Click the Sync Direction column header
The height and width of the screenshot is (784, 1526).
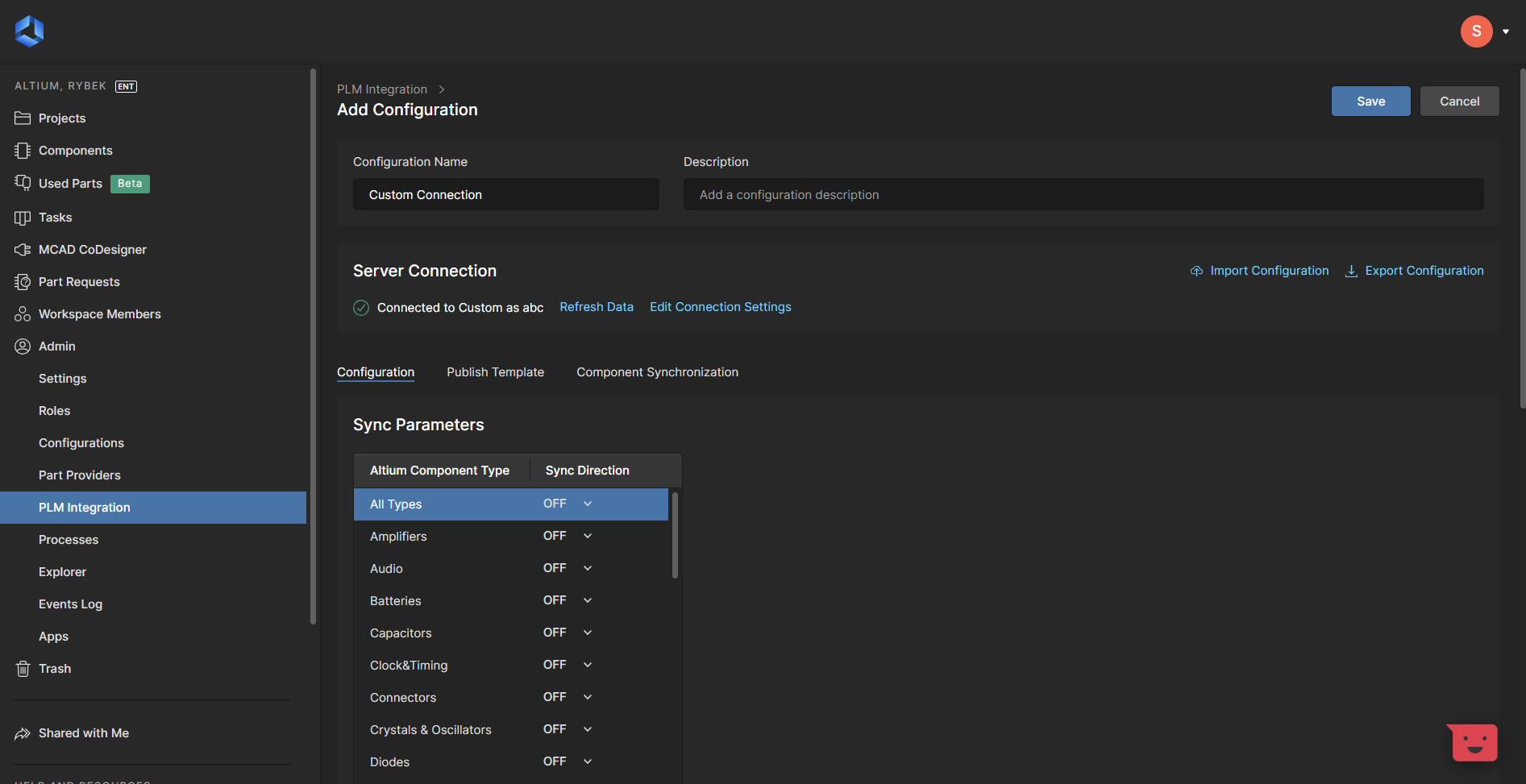(x=588, y=471)
